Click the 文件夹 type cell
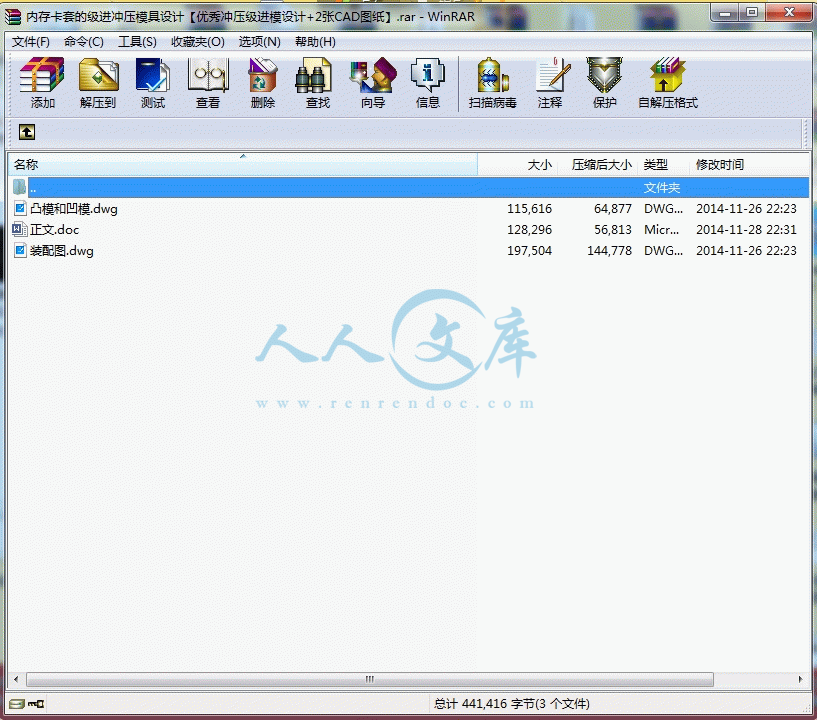The image size is (817, 720). coord(662,188)
